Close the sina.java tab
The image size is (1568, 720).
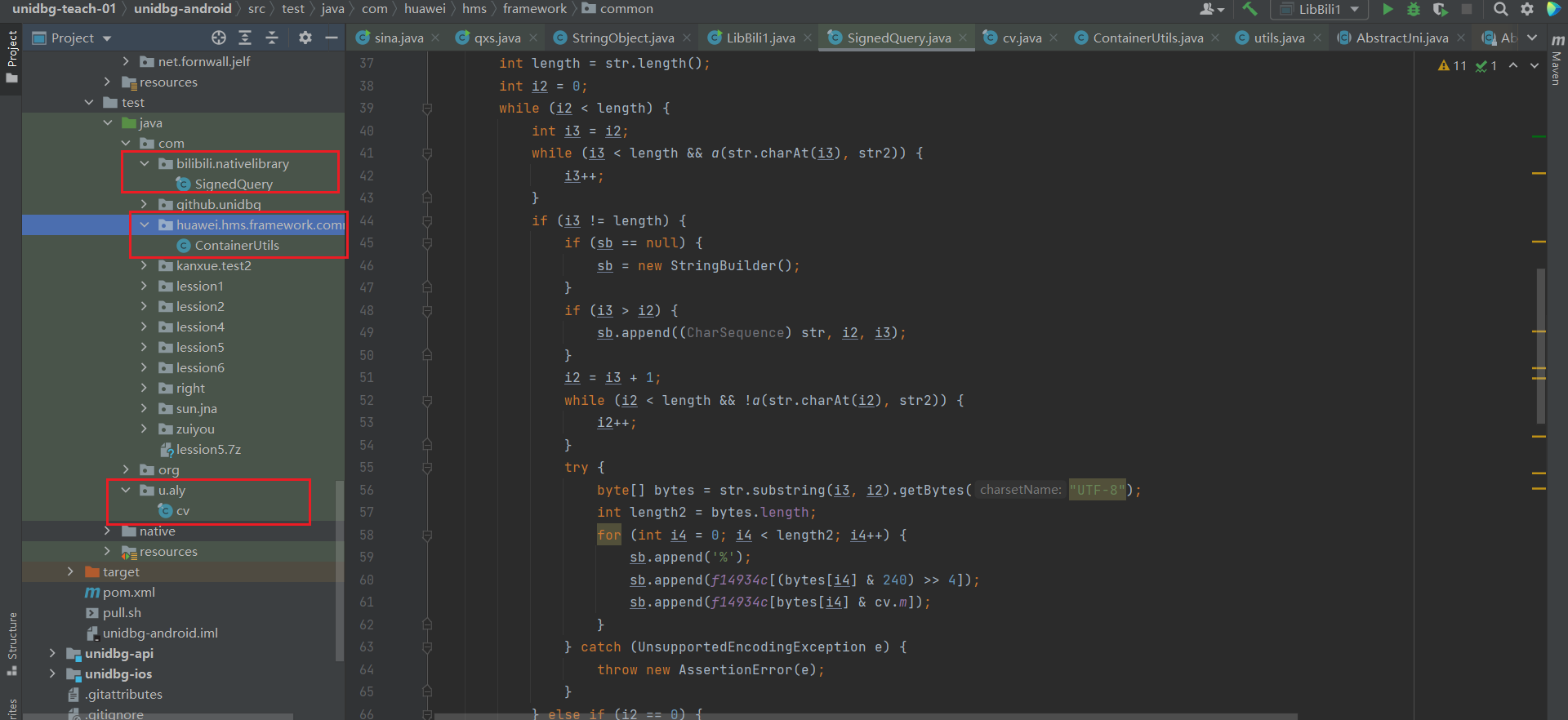pyautogui.click(x=436, y=38)
